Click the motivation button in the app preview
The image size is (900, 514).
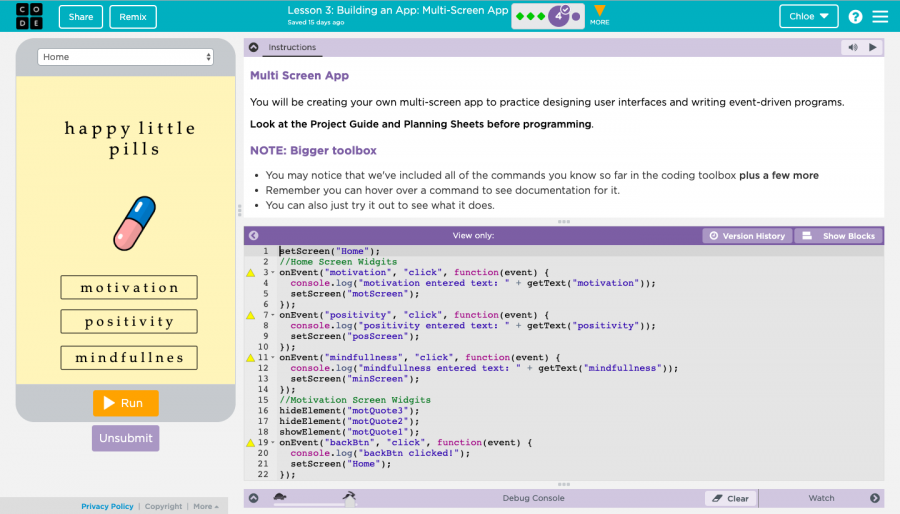(x=129, y=287)
